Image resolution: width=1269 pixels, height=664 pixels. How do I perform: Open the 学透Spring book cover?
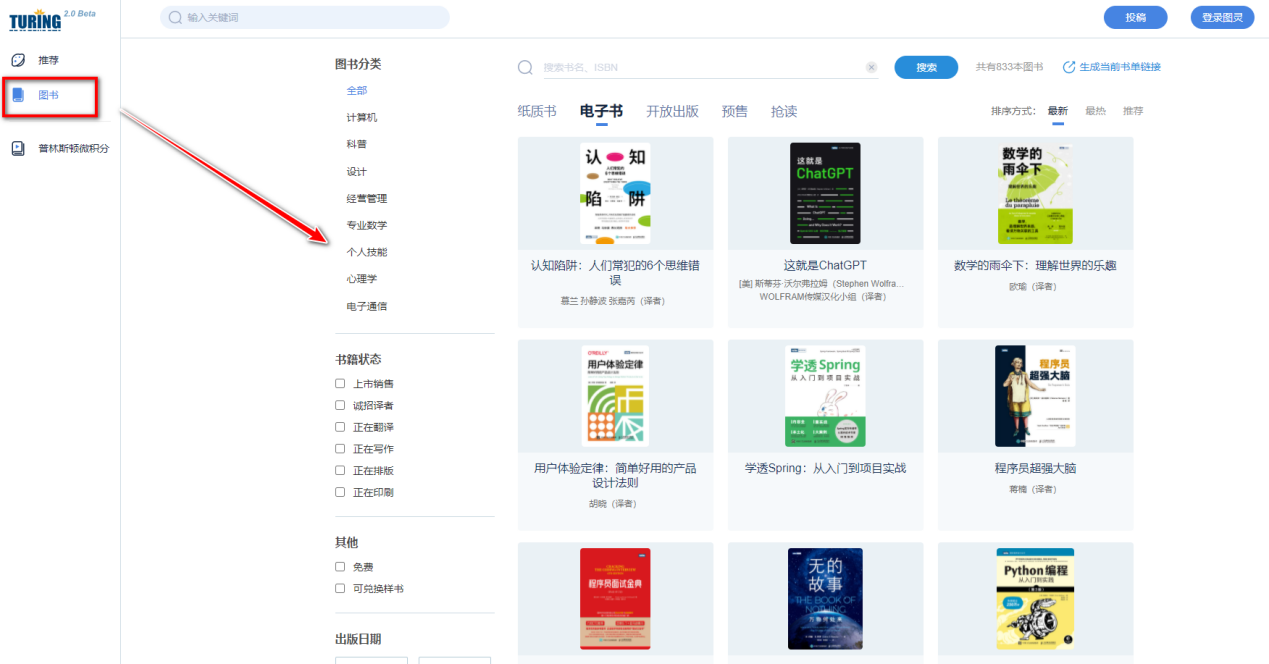tap(825, 396)
